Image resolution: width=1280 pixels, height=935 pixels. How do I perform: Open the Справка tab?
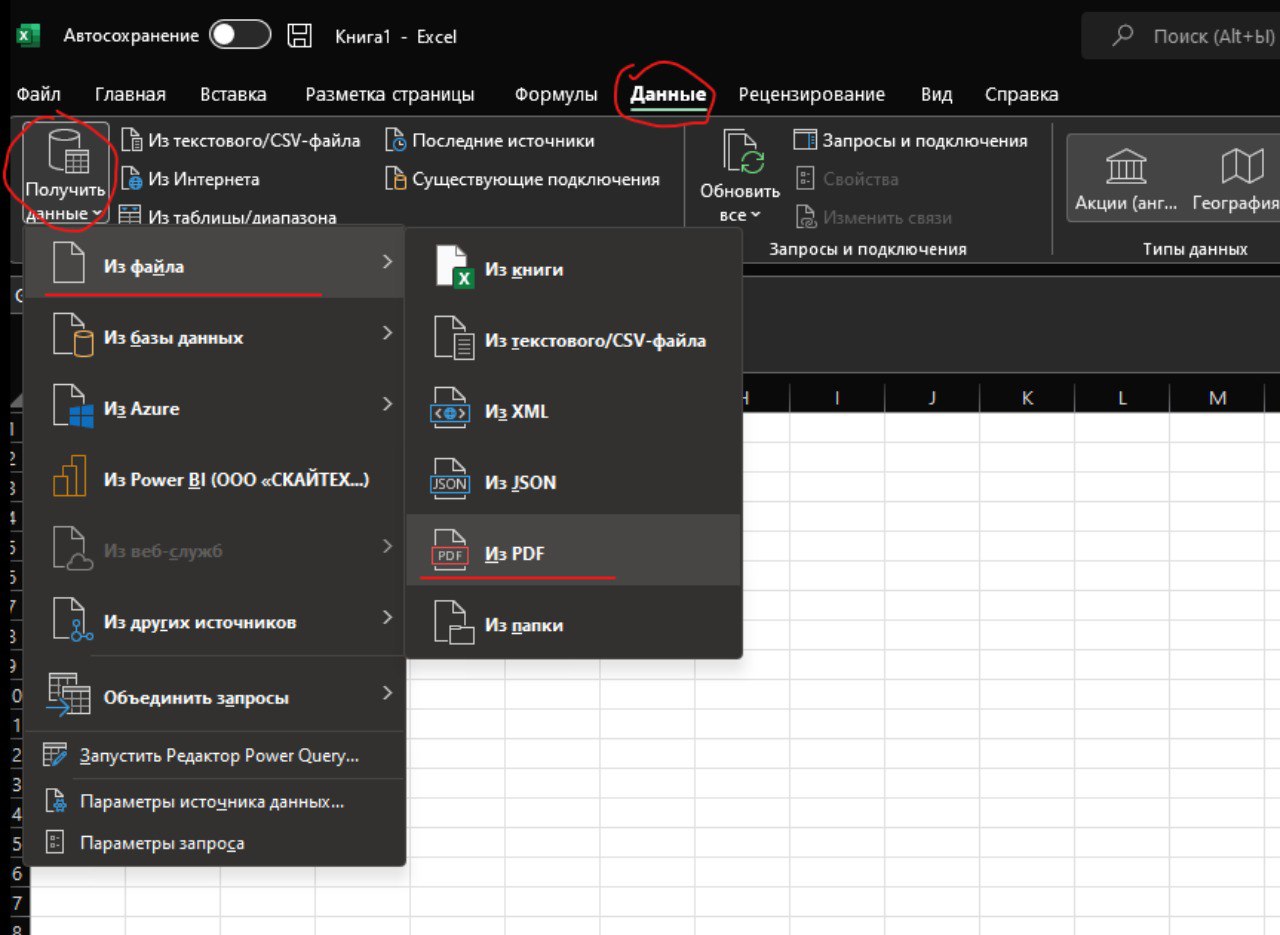point(1021,95)
